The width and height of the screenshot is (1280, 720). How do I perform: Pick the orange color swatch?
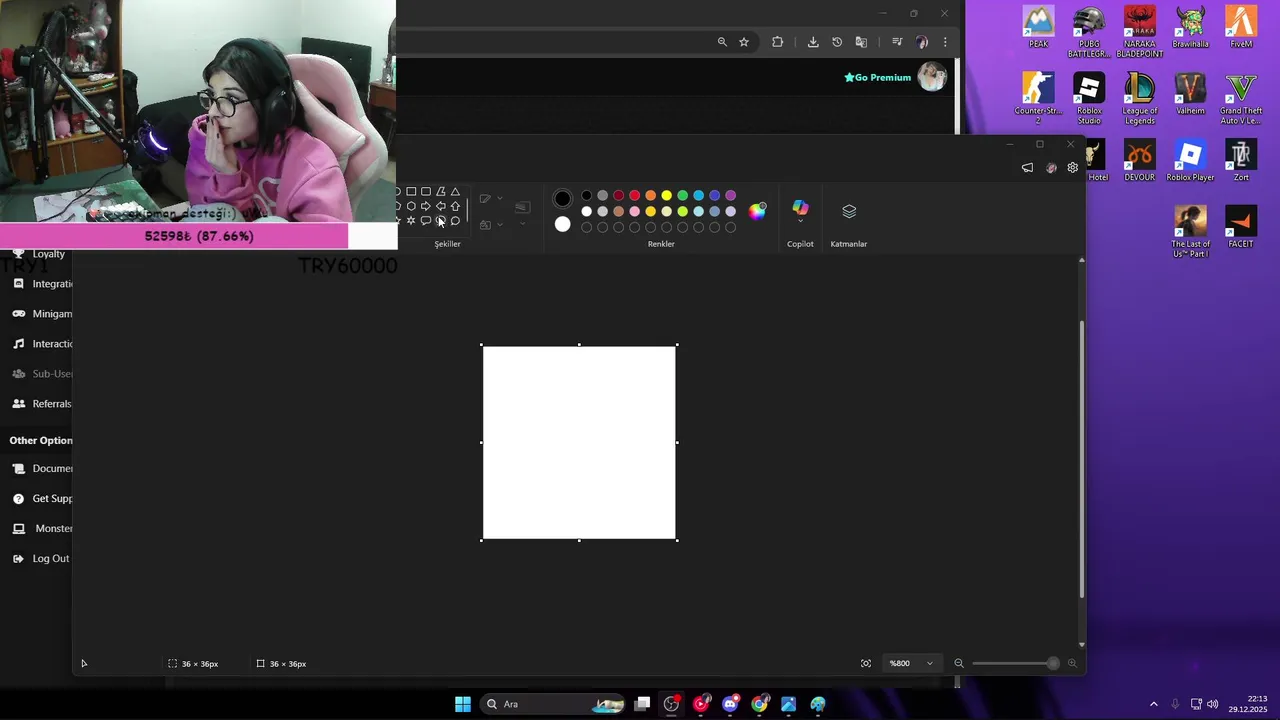[651, 195]
